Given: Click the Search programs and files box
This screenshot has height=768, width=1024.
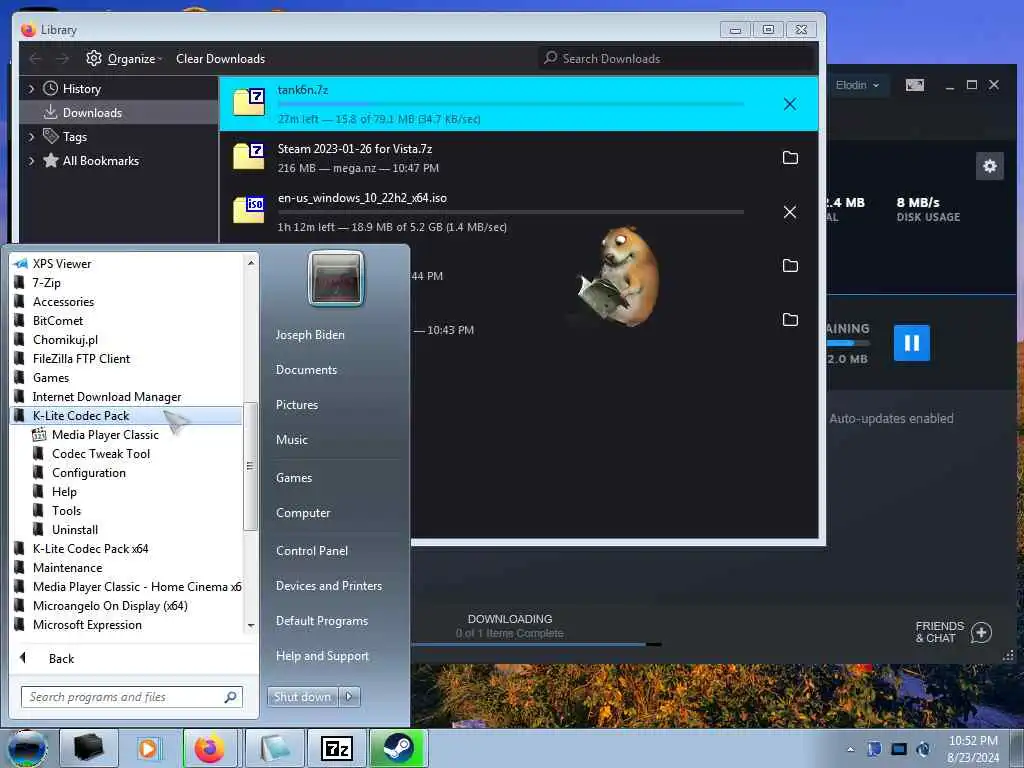Looking at the screenshot, I should 132,697.
